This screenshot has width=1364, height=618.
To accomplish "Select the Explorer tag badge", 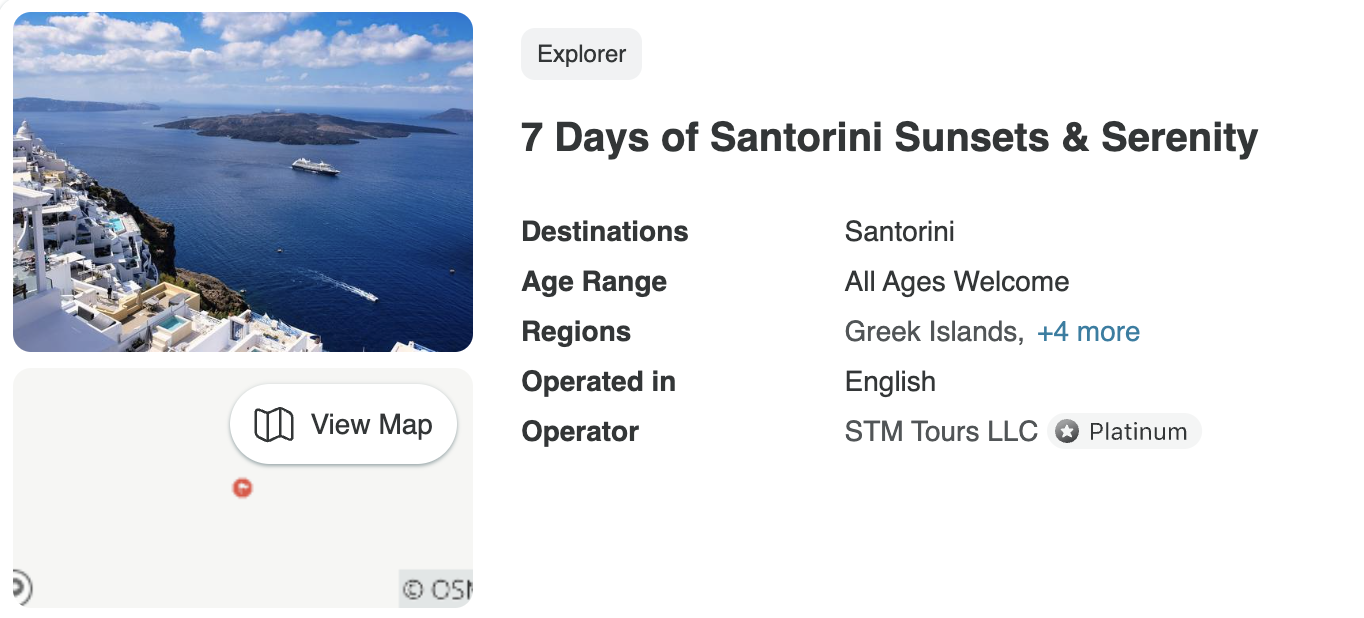I will (x=581, y=54).
